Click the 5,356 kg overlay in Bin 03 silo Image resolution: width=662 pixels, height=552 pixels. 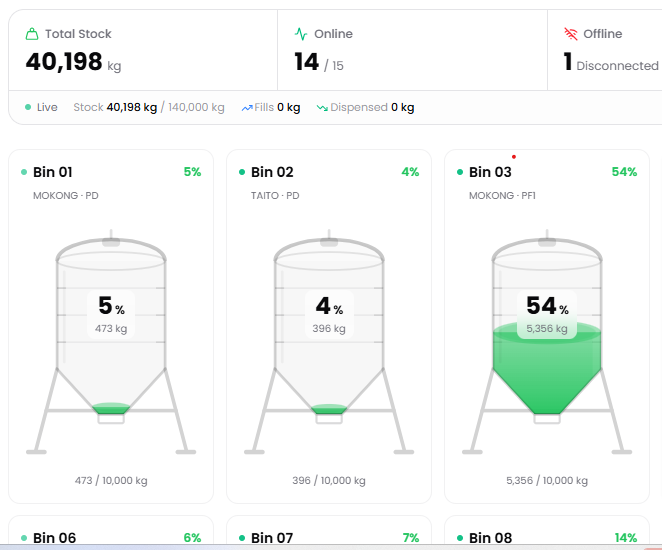click(x=547, y=329)
